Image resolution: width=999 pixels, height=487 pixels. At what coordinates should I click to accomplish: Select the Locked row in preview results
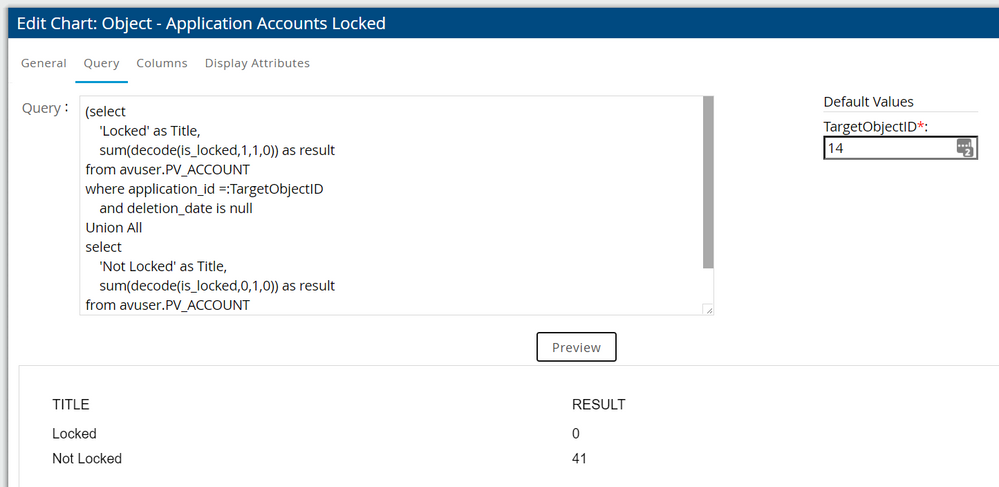pos(75,434)
